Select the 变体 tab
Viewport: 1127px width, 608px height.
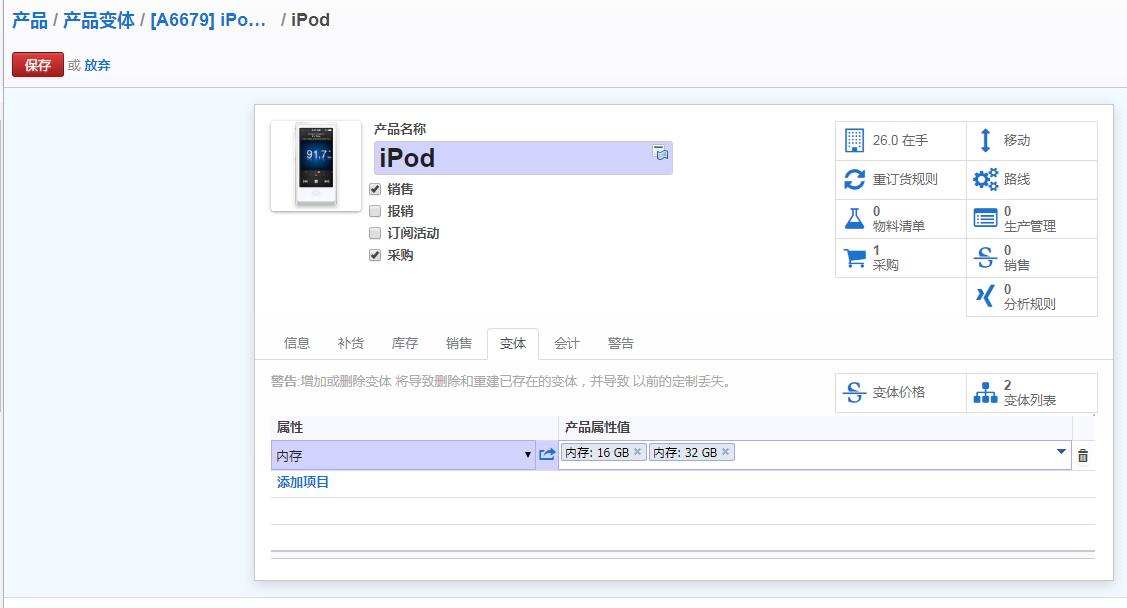coord(512,344)
